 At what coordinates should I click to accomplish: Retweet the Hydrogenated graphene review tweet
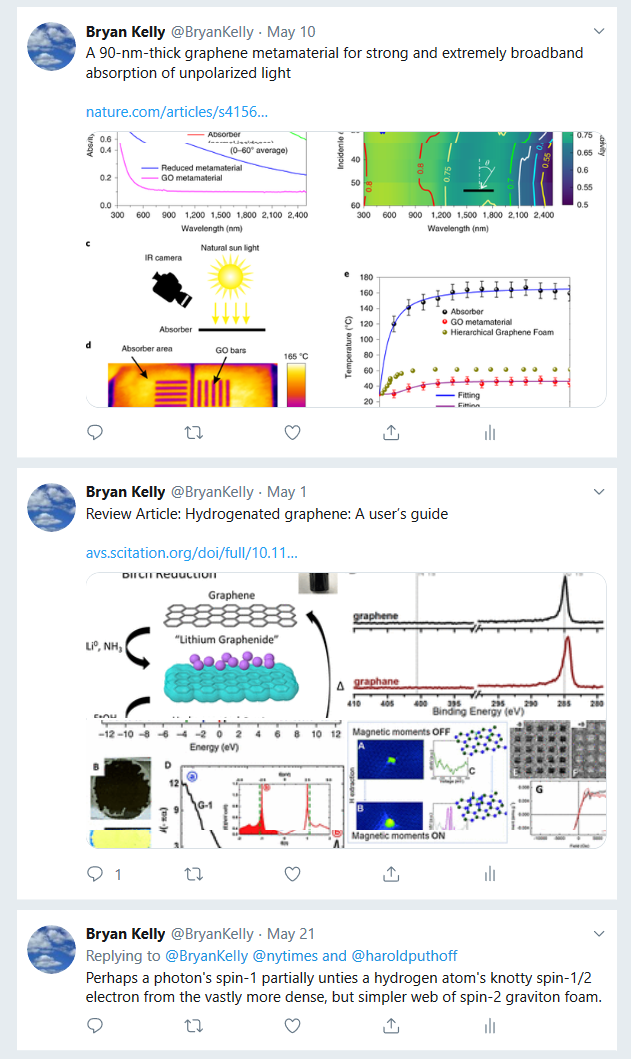pos(194,874)
